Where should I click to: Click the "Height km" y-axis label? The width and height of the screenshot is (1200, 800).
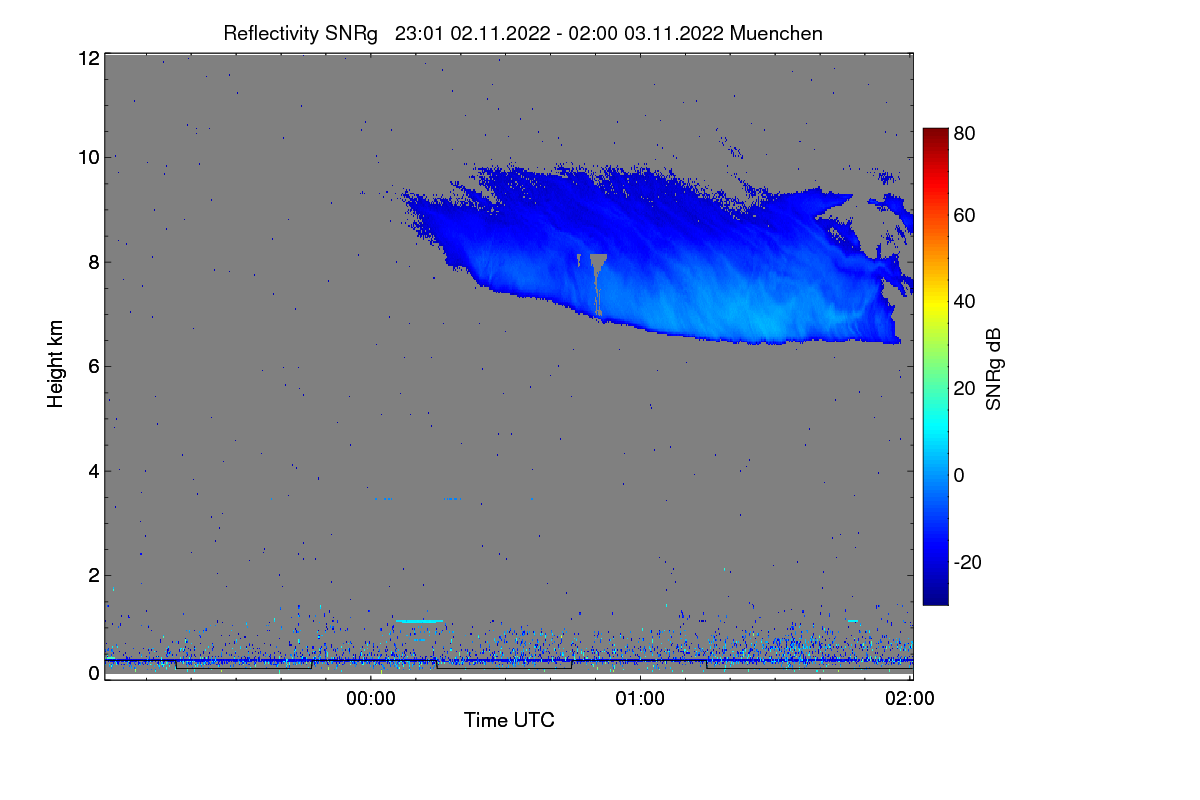click(x=56, y=363)
